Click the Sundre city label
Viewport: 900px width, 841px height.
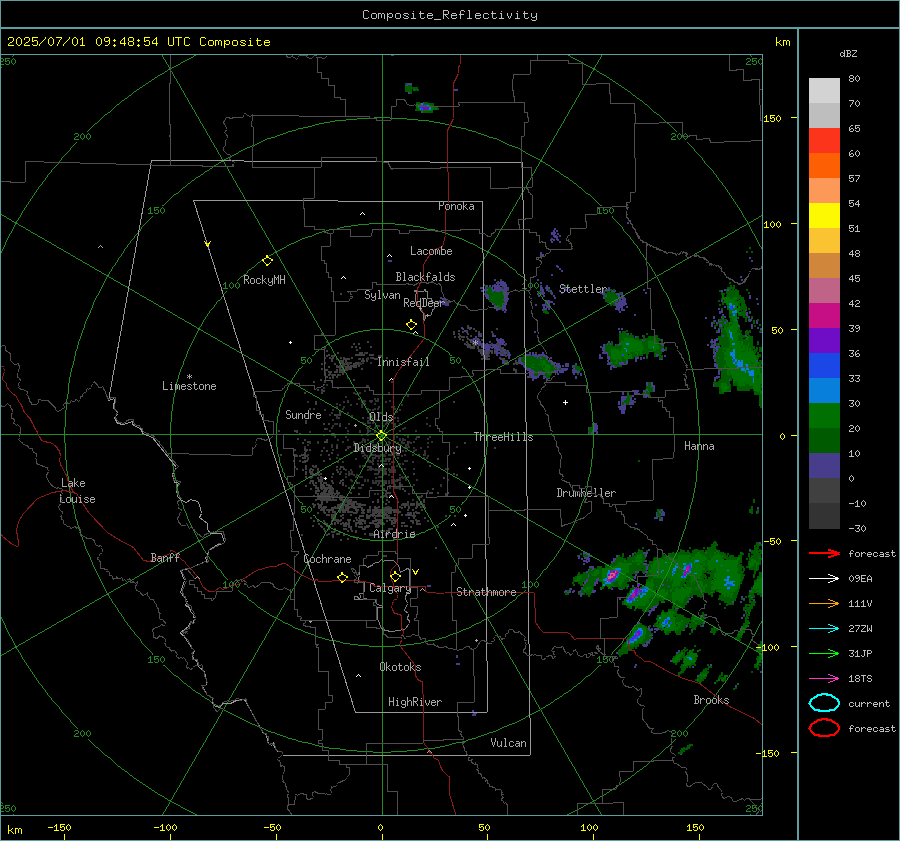point(303,414)
